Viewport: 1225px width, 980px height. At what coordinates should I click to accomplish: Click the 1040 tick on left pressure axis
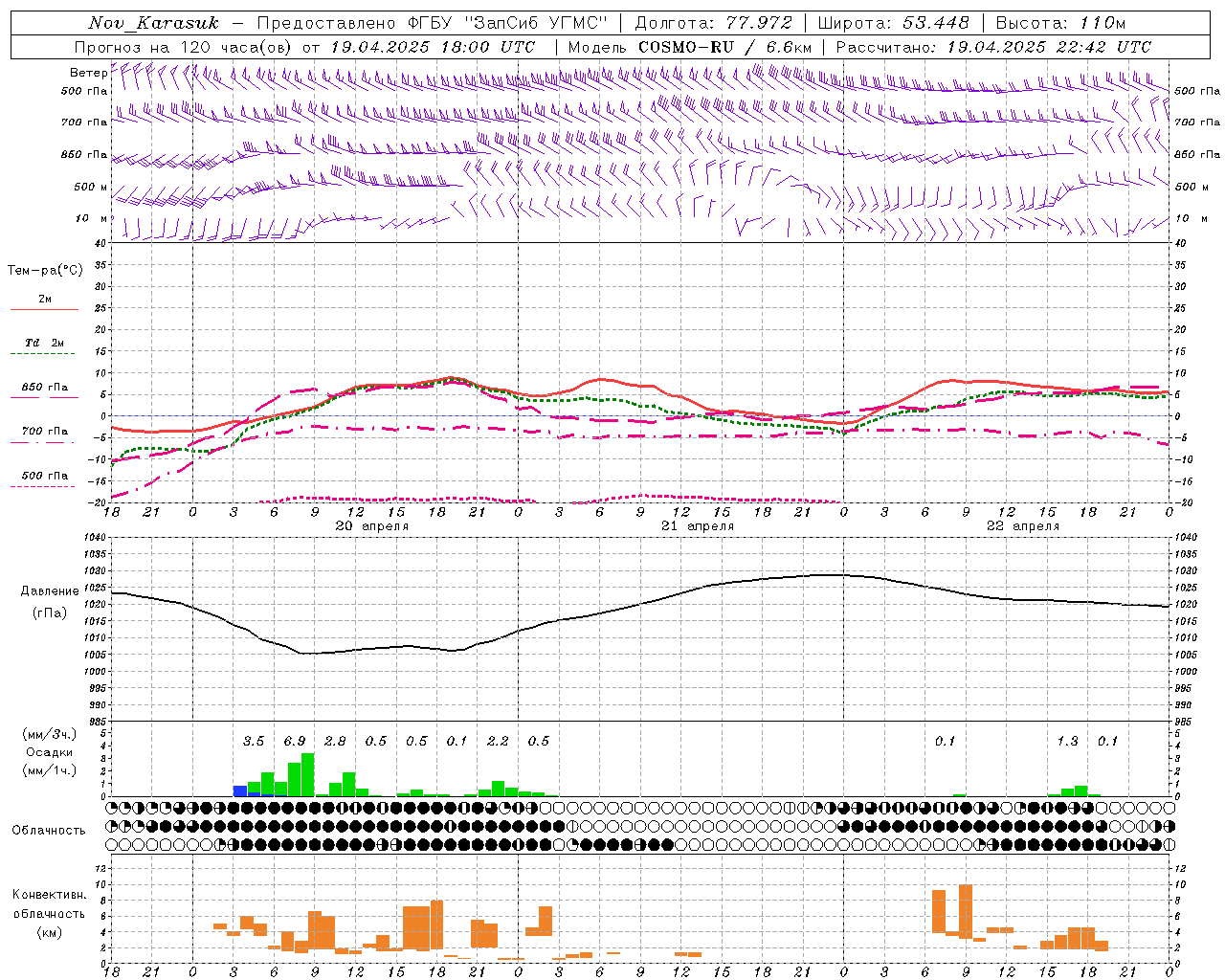coord(96,537)
